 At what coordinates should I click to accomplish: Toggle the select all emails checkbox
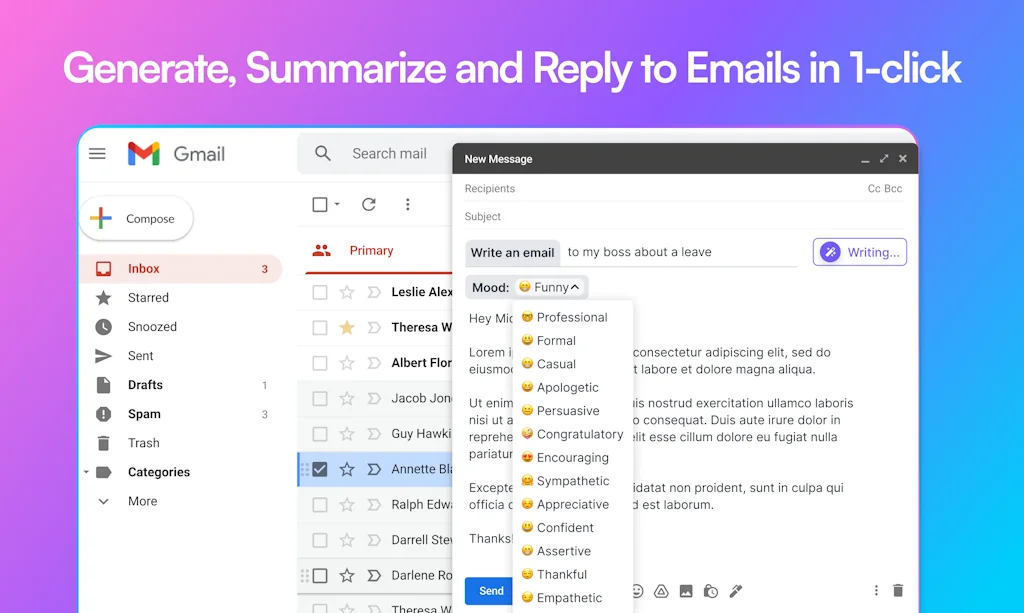click(320, 204)
